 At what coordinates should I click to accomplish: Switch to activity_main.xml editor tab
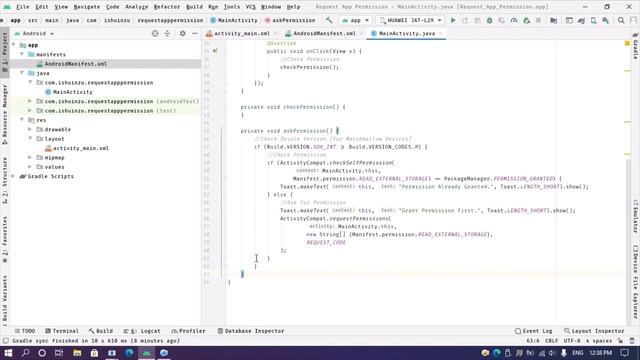[x=241, y=33]
